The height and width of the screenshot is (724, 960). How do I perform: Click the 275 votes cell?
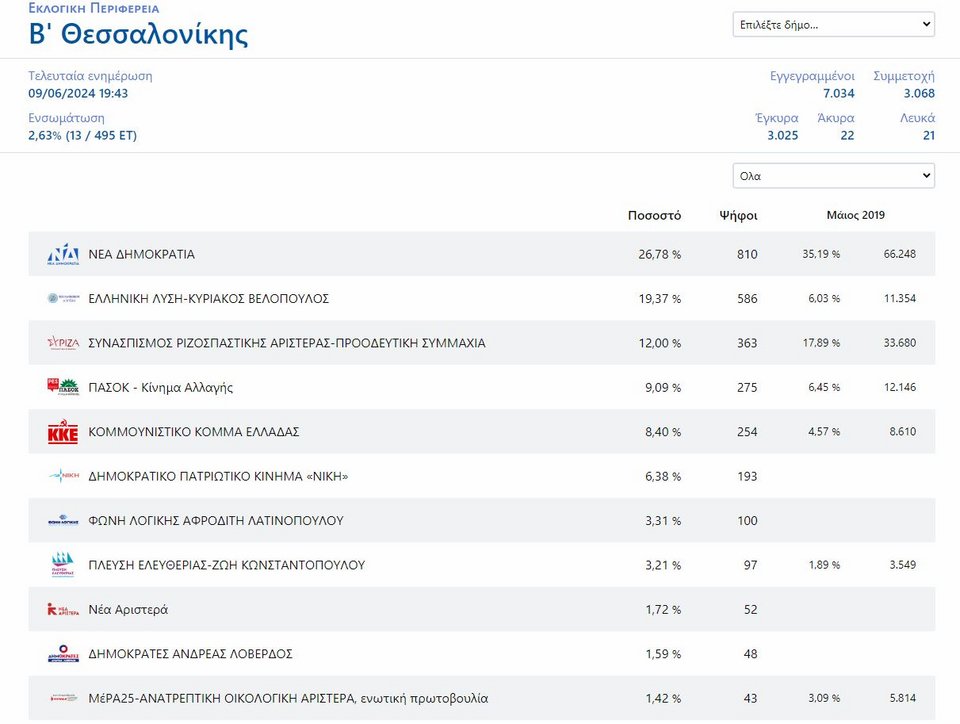(747, 387)
